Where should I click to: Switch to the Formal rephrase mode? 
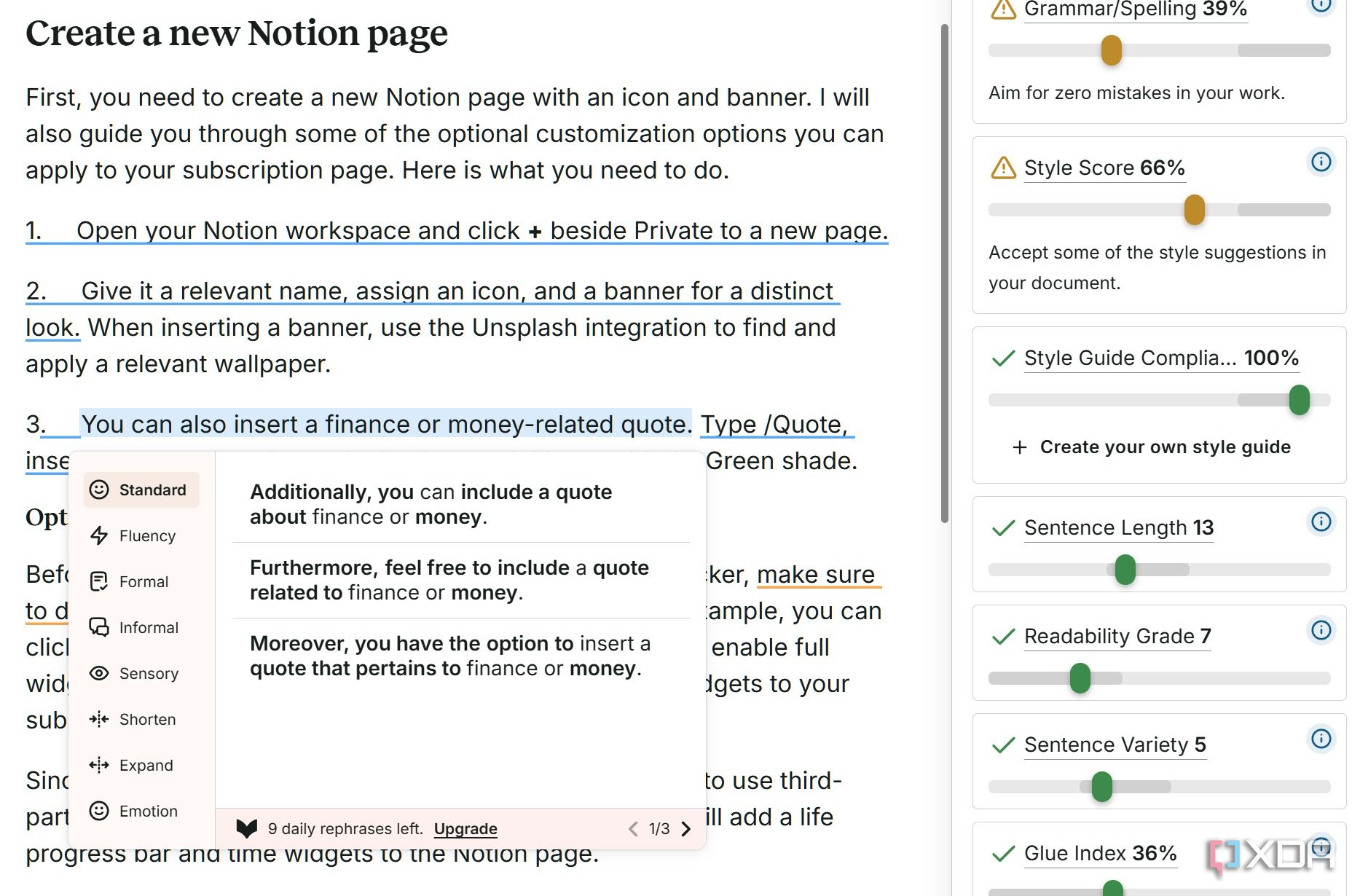click(x=129, y=581)
